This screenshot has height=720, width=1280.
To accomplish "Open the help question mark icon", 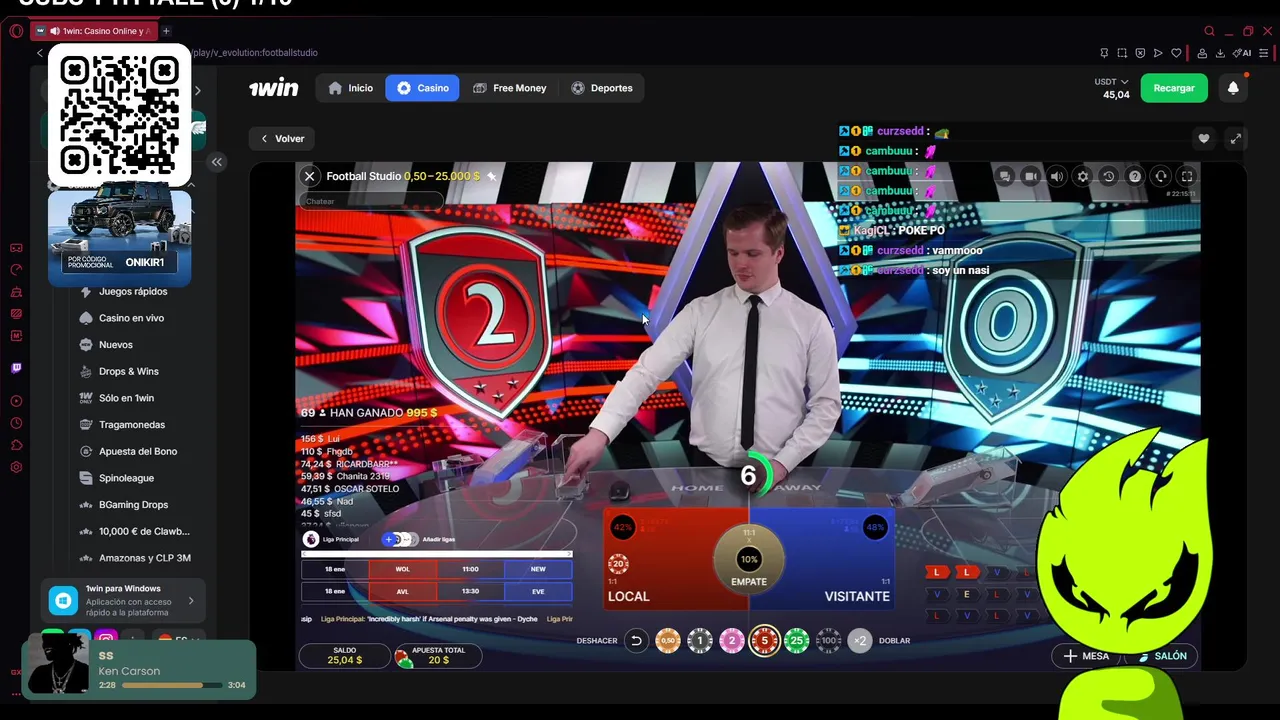I will coord(1135,176).
